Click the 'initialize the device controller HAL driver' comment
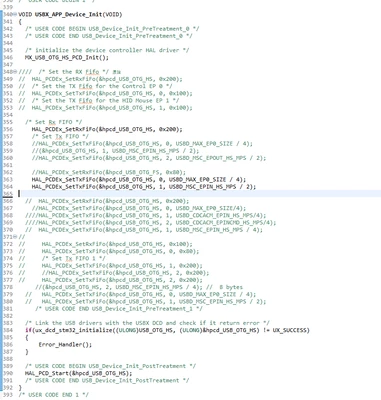 tap(107, 50)
